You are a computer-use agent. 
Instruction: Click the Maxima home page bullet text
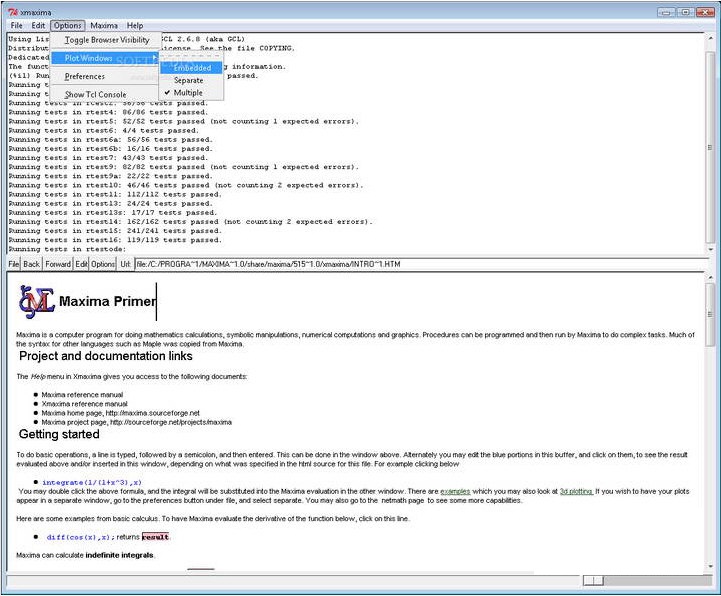pos(120,413)
